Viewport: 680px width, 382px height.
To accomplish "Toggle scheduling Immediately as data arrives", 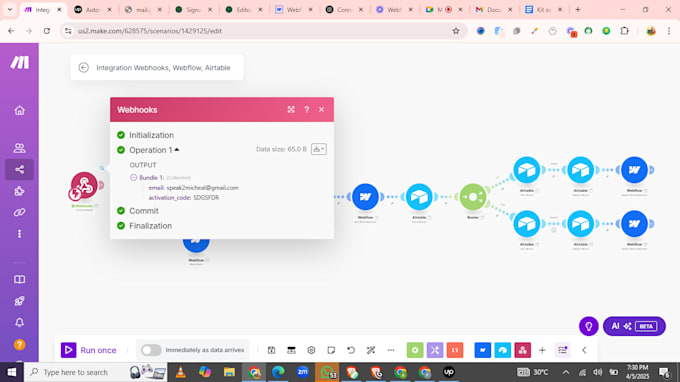I will pos(151,350).
